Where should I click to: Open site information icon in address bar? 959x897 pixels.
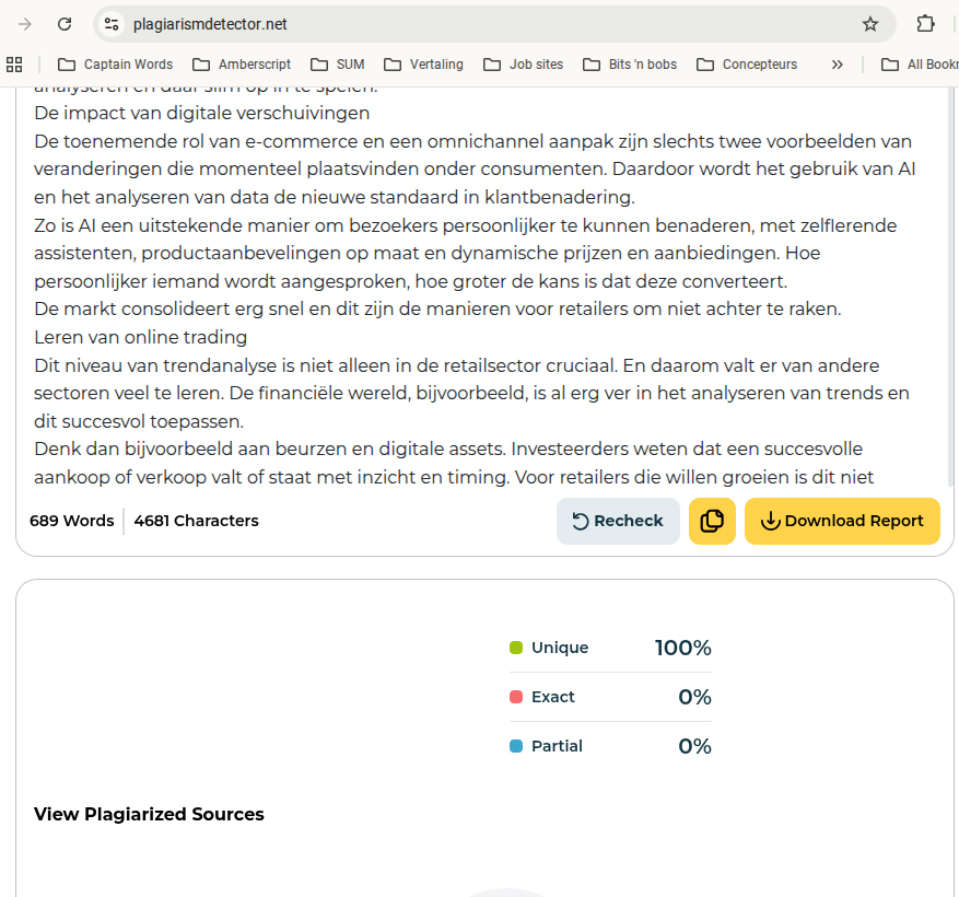(112, 24)
